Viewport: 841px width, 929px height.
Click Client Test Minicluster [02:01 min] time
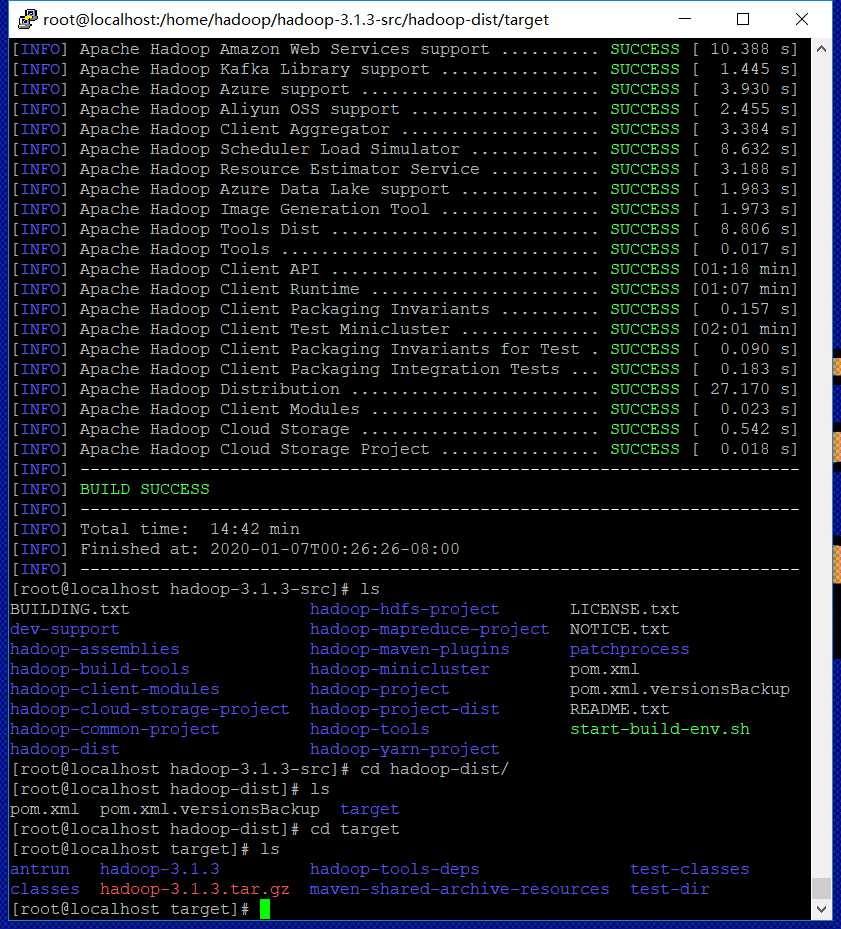pos(745,329)
